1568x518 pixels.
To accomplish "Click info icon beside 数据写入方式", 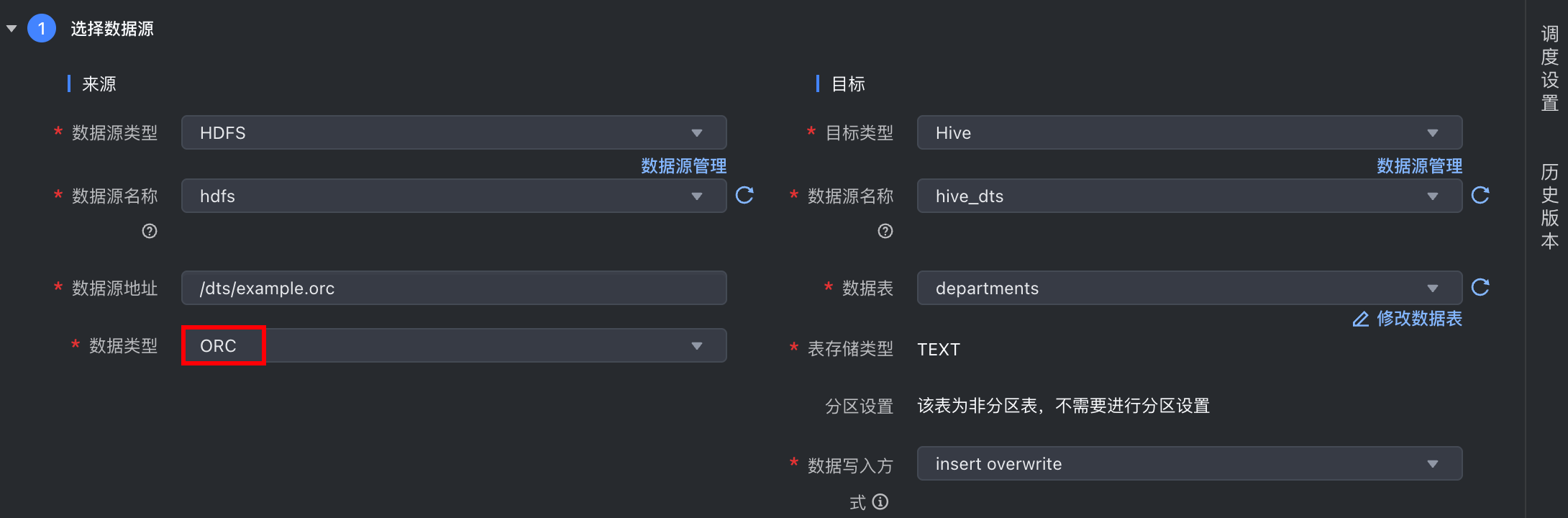I will tap(880, 501).
